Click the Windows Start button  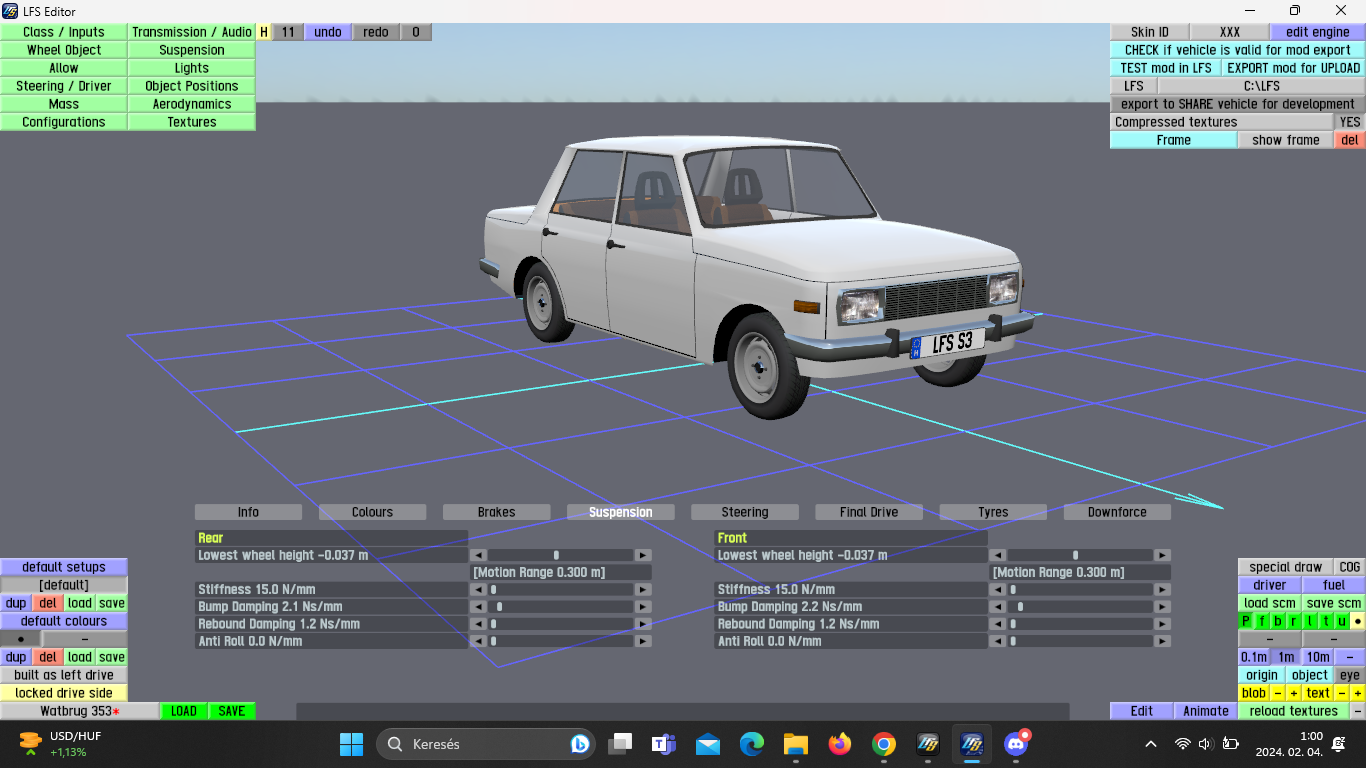(352, 744)
